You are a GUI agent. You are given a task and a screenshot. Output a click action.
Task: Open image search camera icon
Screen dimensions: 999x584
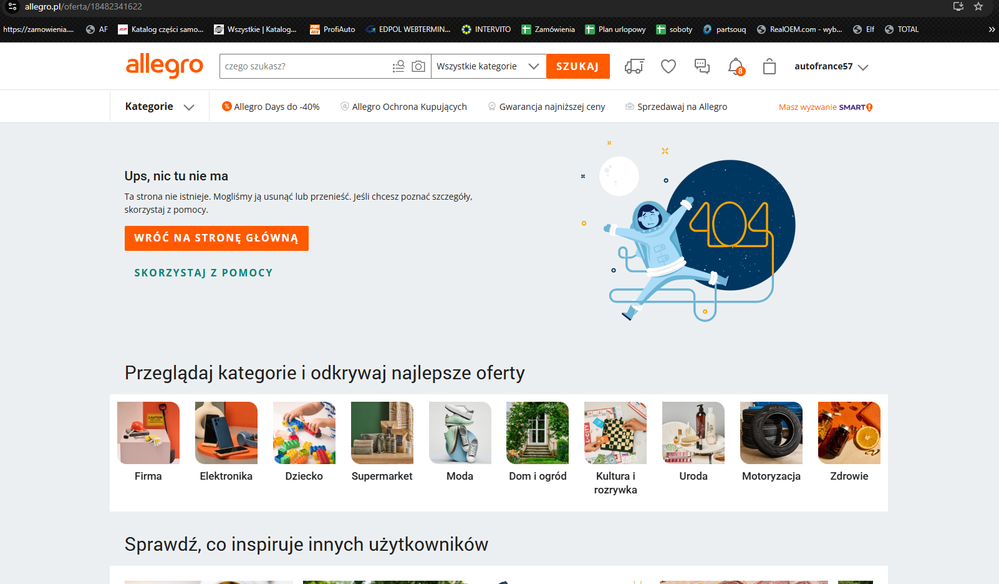[418, 66]
